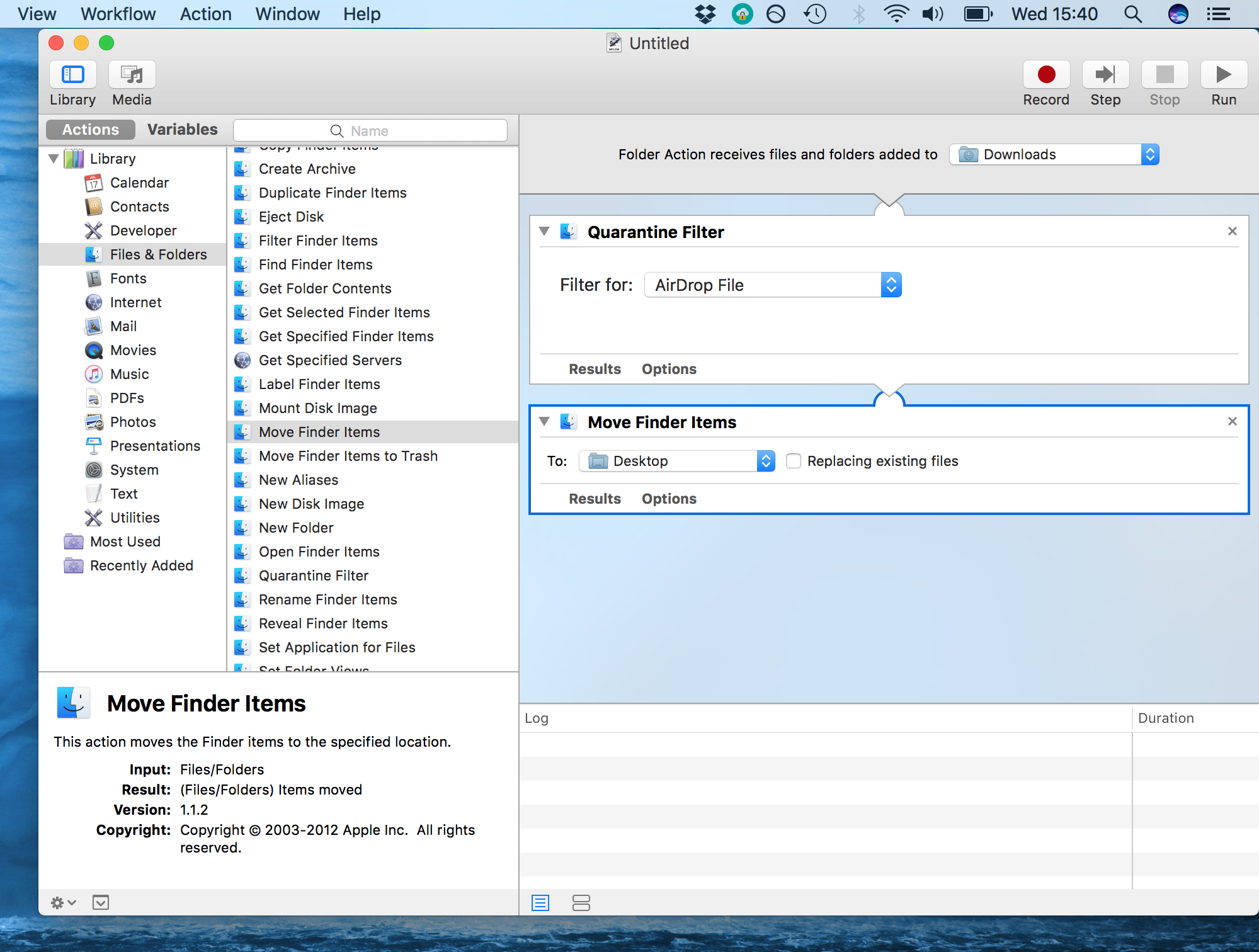This screenshot has height=952, width=1259.
Task: Click the Stop toolbar button
Action: [x=1165, y=75]
